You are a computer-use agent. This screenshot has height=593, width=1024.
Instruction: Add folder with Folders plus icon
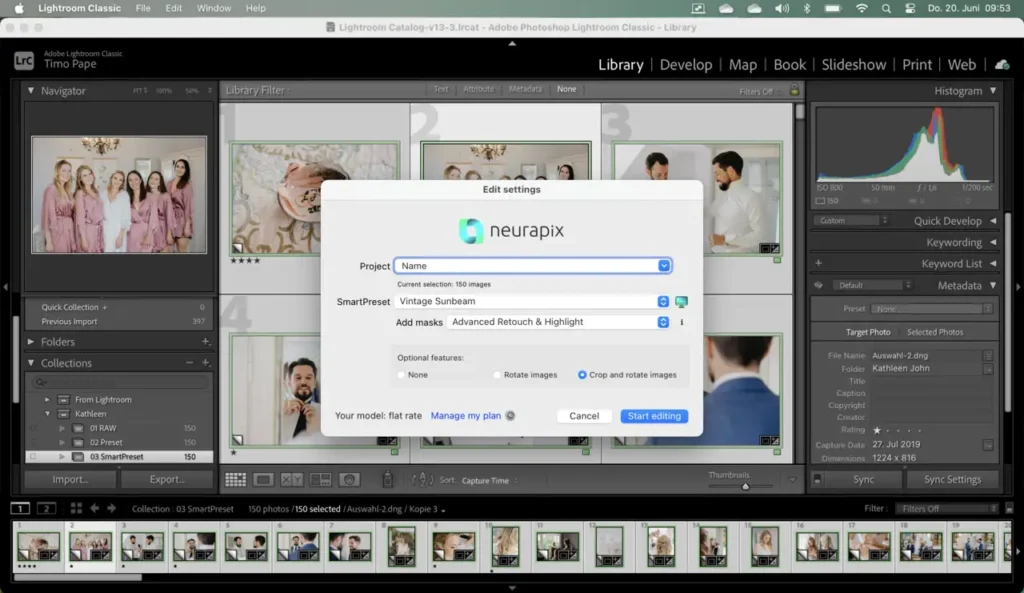(x=205, y=342)
